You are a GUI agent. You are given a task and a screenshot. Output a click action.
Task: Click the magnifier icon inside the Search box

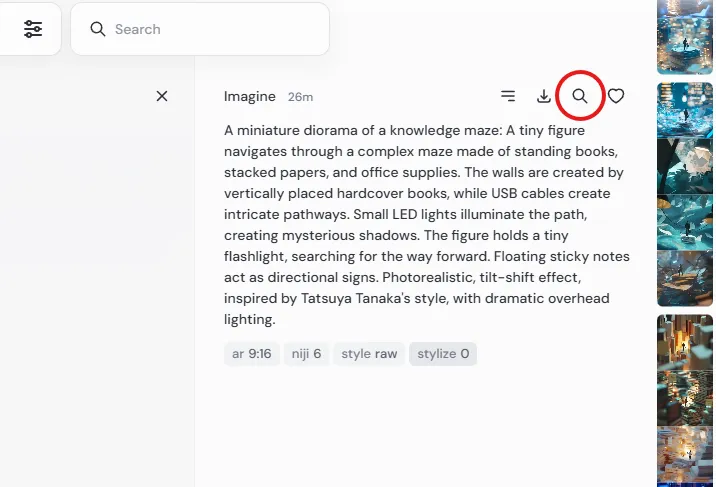98,29
